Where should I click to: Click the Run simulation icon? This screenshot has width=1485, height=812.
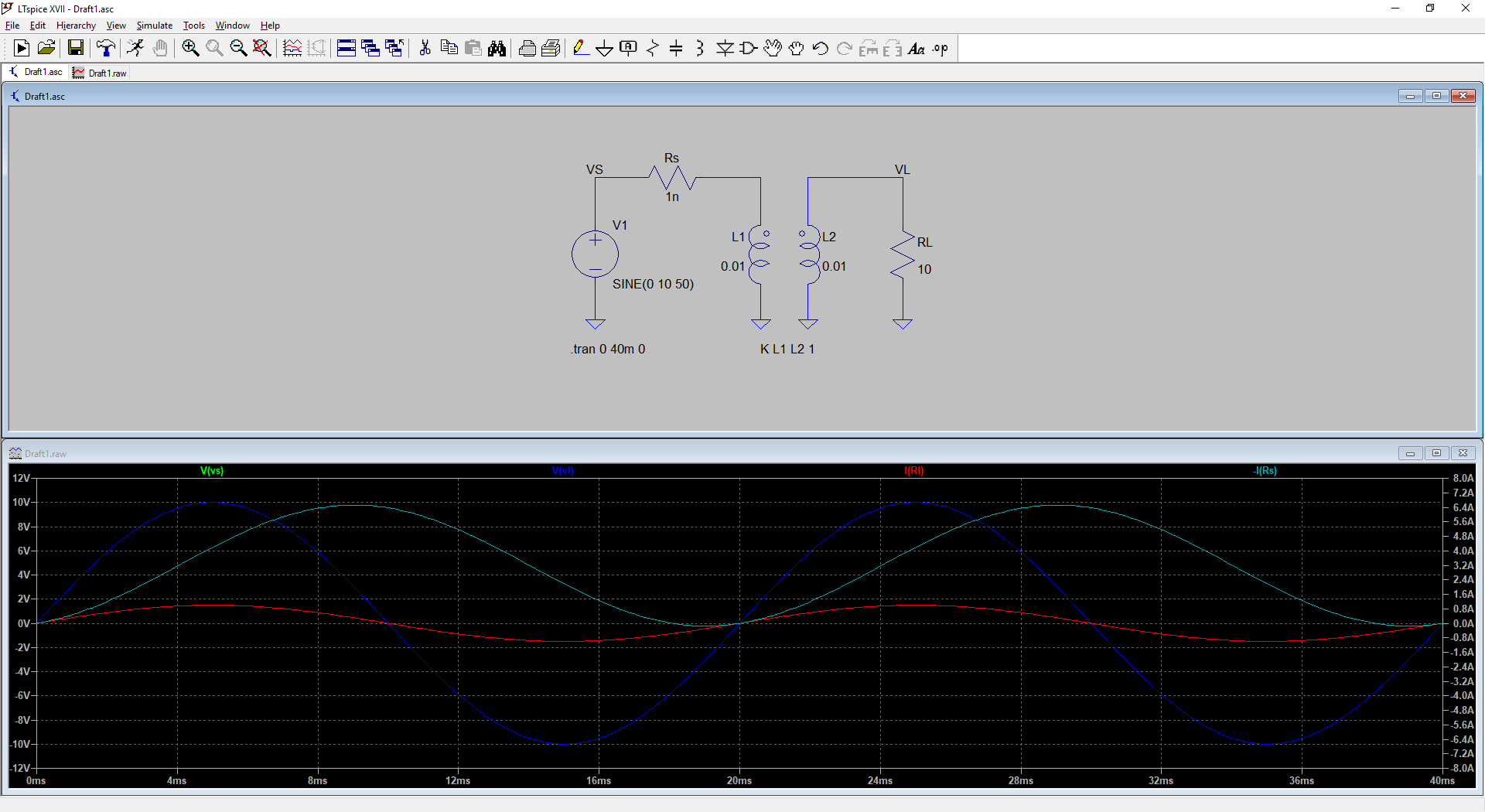pyautogui.click(x=22, y=49)
